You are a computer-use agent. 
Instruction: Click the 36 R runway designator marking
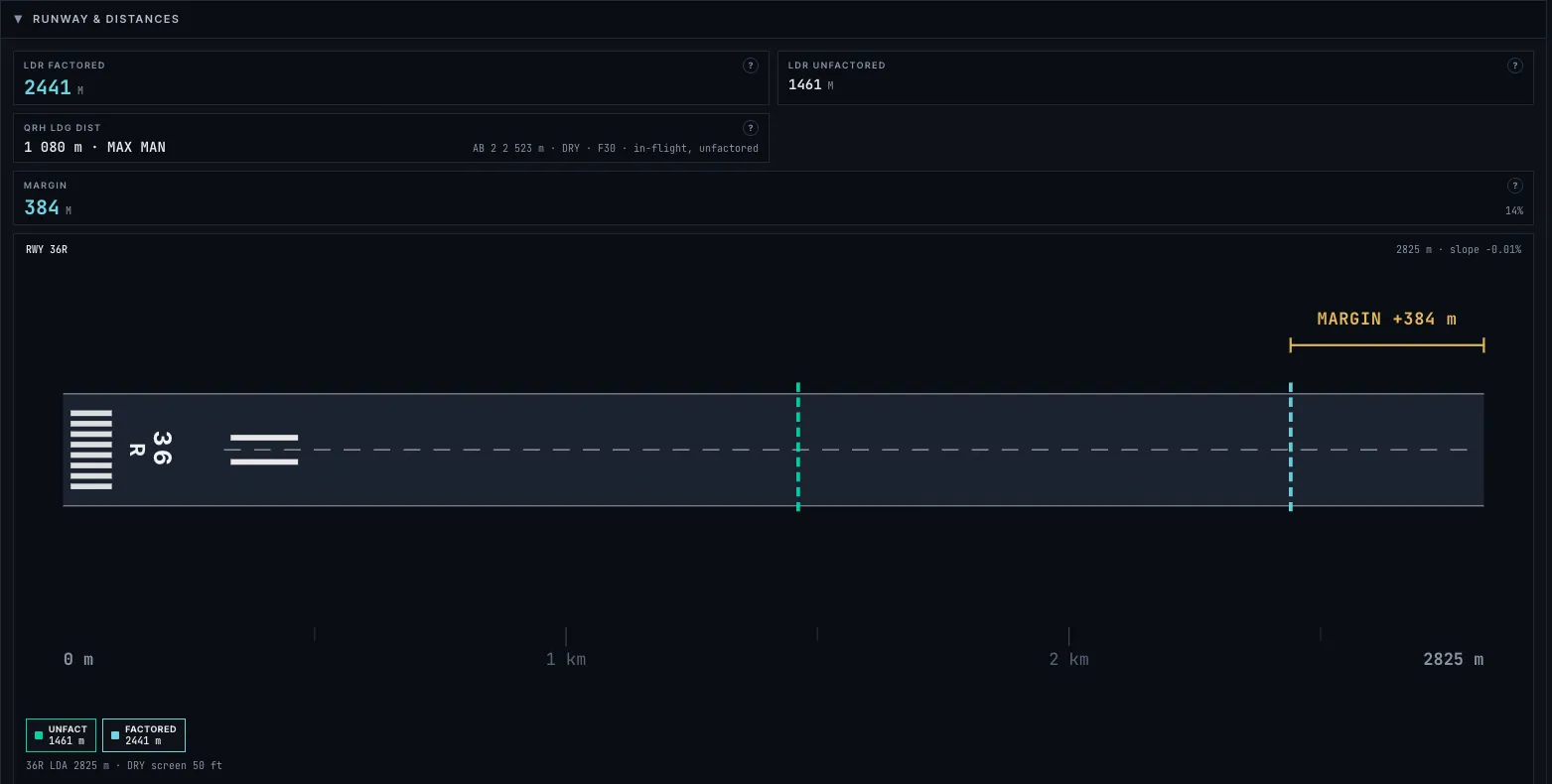coord(152,448)
